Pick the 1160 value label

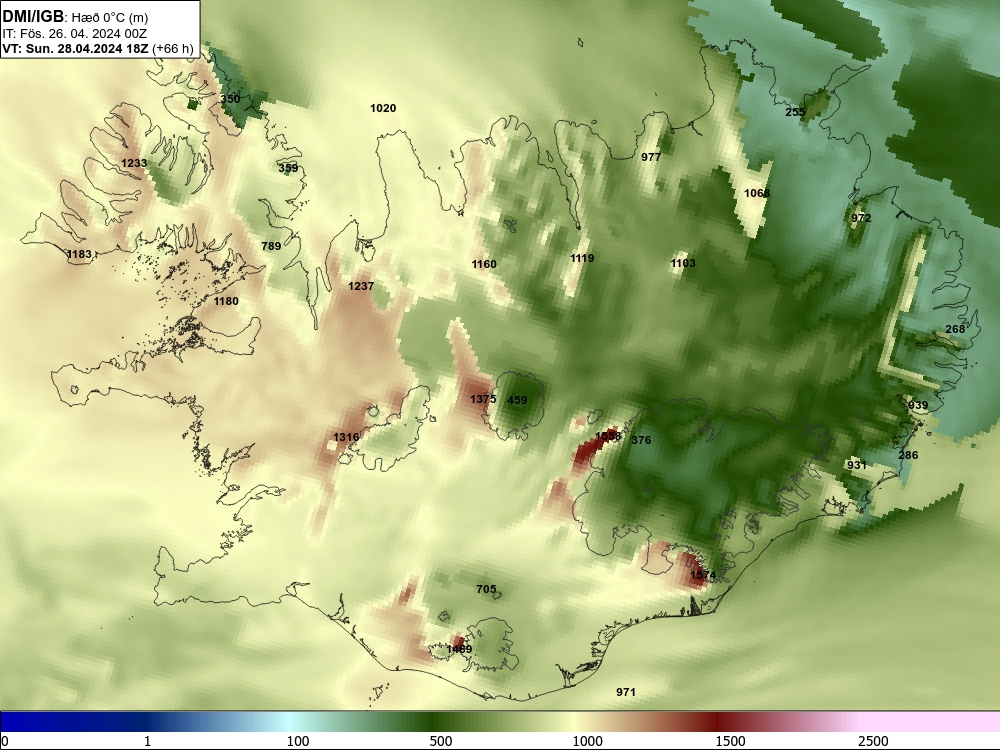click(x=484, y=264)
